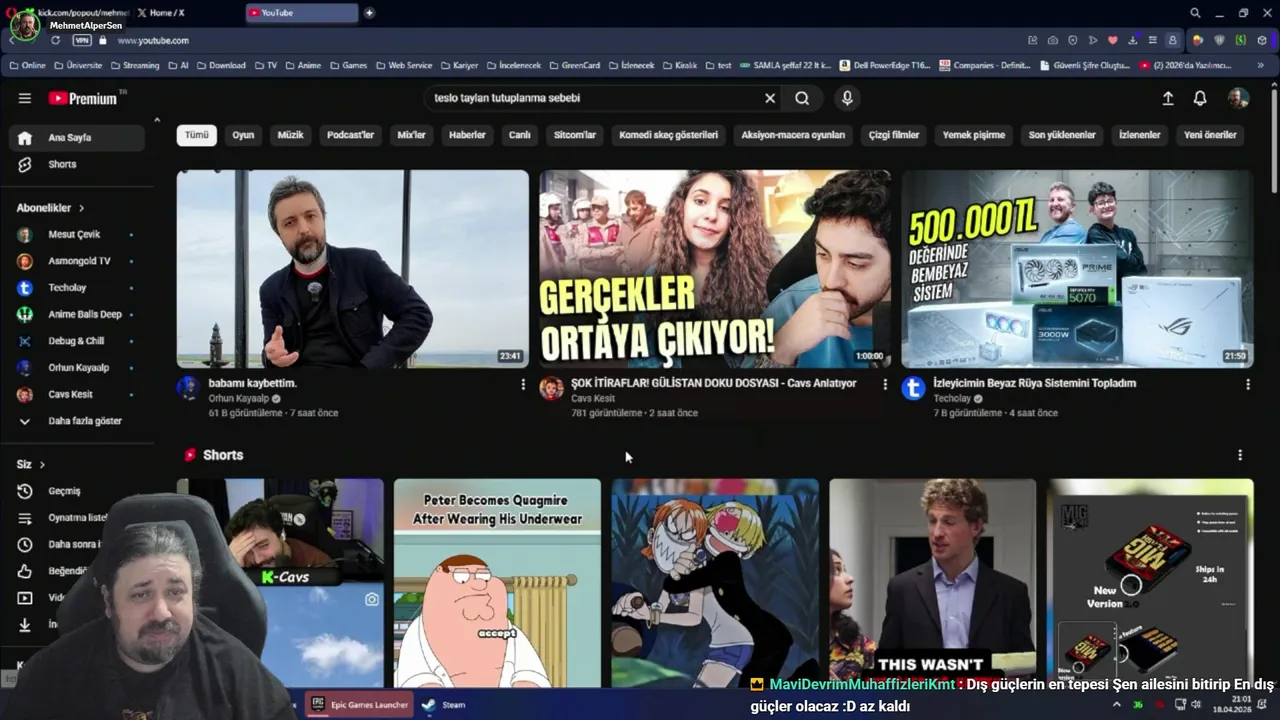Open Mesut Çevik subscription in the sidebar
1280x720 pixels.
(x=77, y=234)
